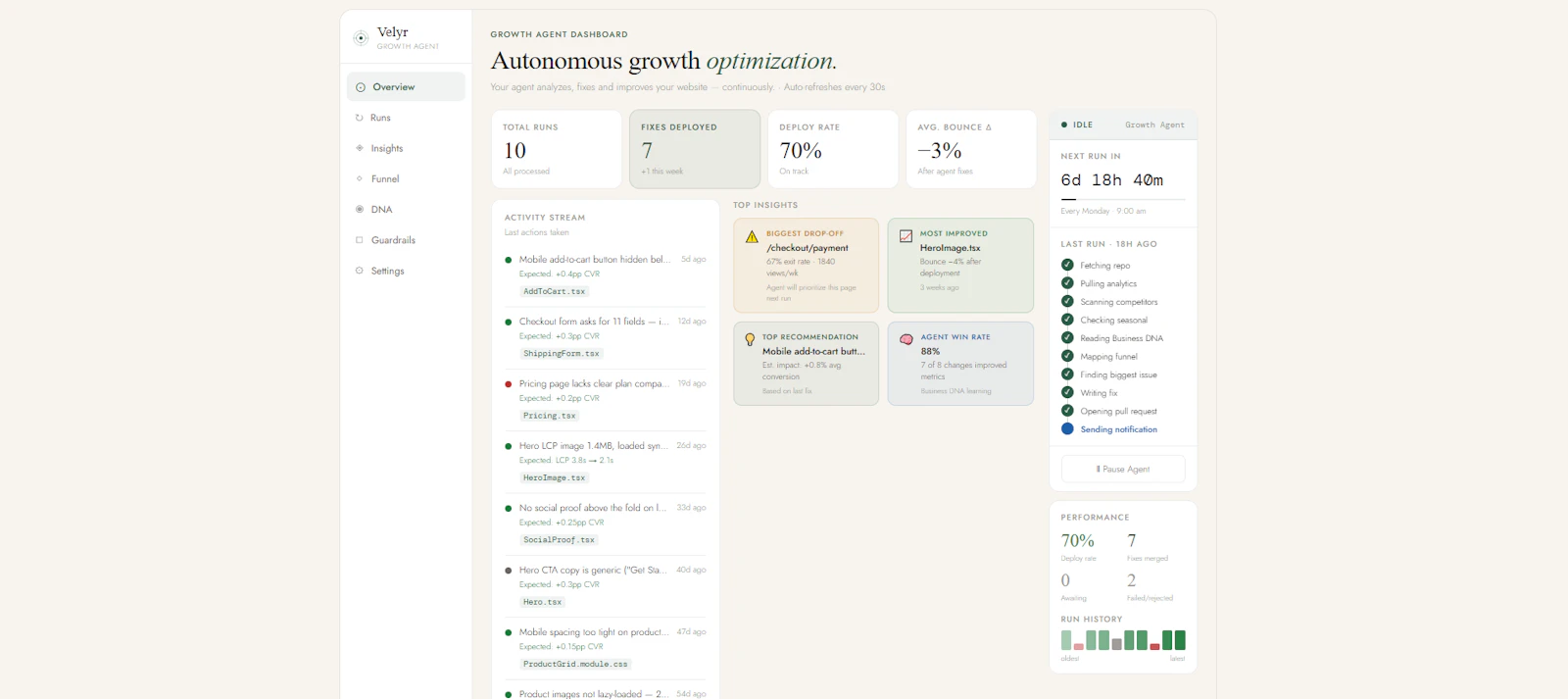Open the ProductGrid.module.css file tag
This screenshot has width=1568, height=699.
click(575, 665)
